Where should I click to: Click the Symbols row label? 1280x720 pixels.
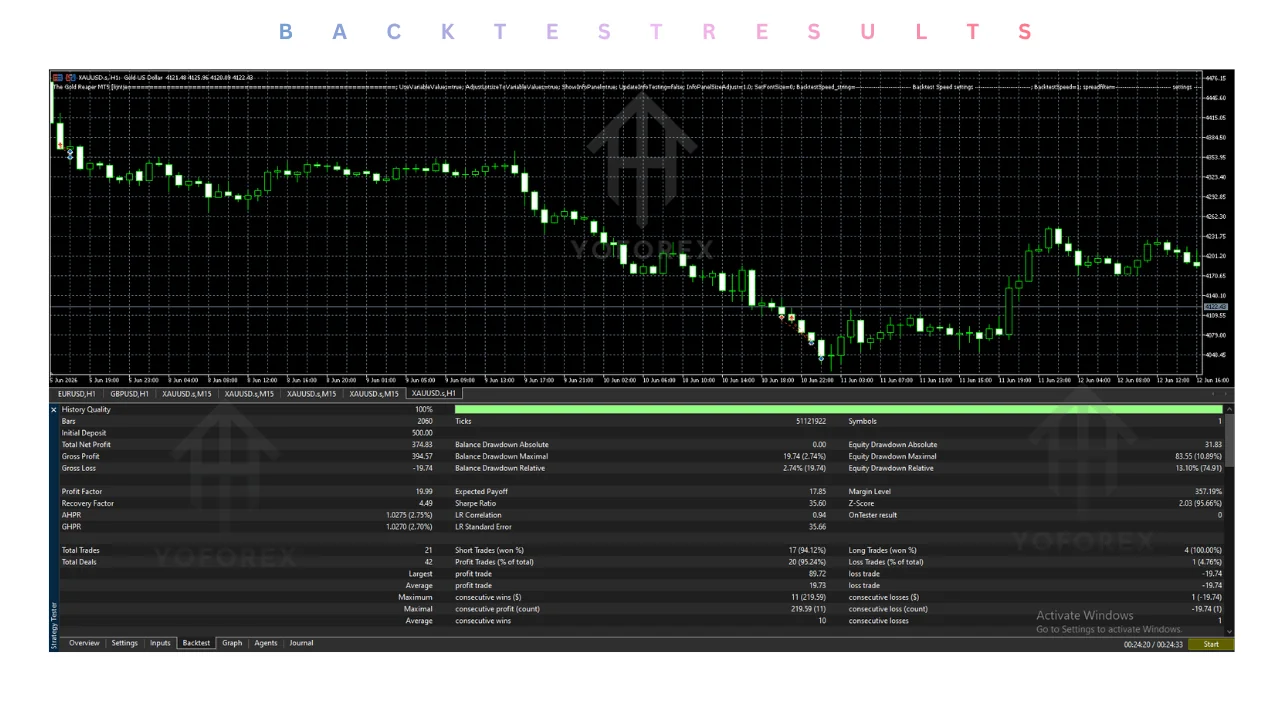coord(862,422)
